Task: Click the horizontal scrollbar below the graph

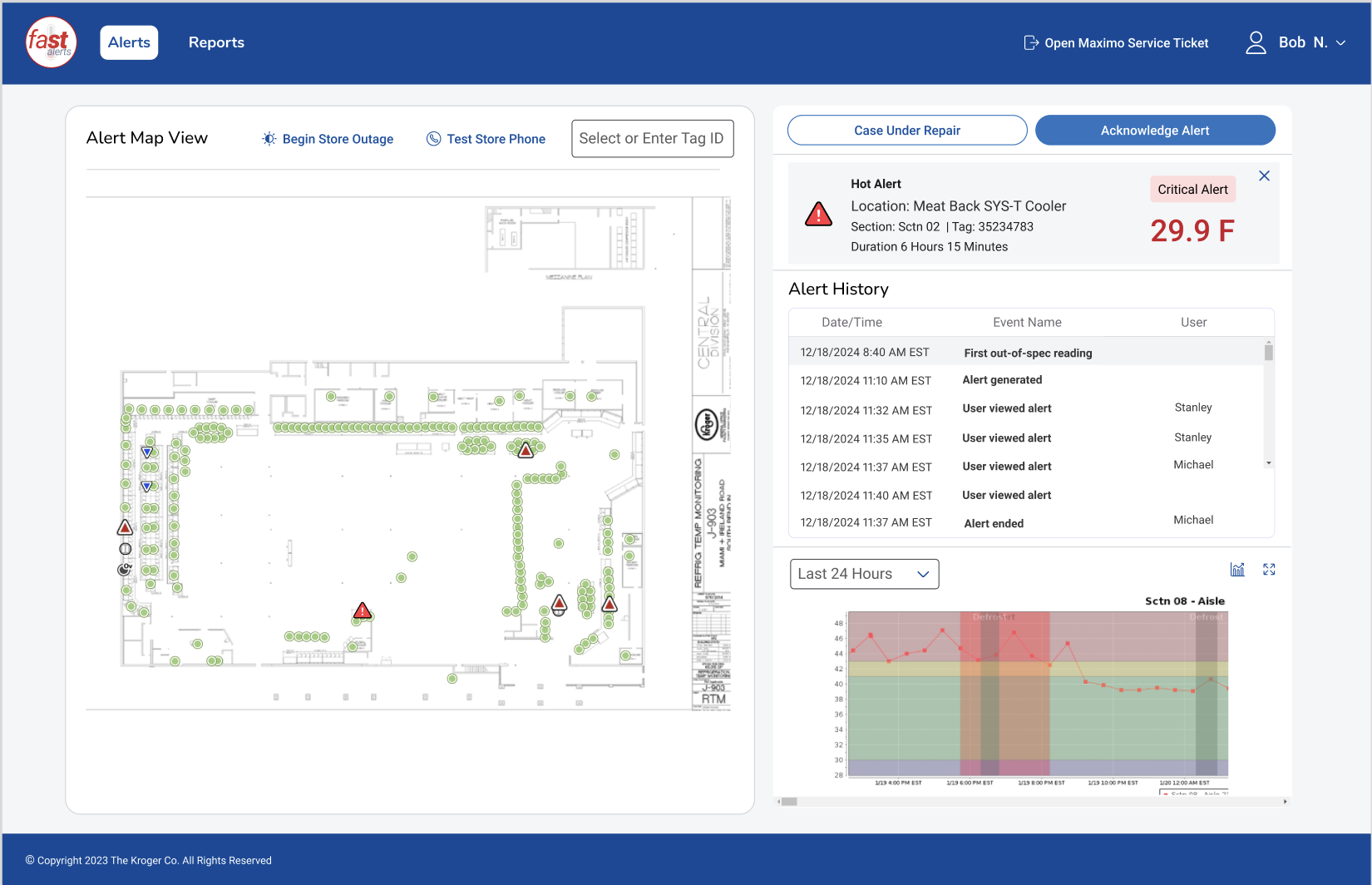Action: [1032, 802]
